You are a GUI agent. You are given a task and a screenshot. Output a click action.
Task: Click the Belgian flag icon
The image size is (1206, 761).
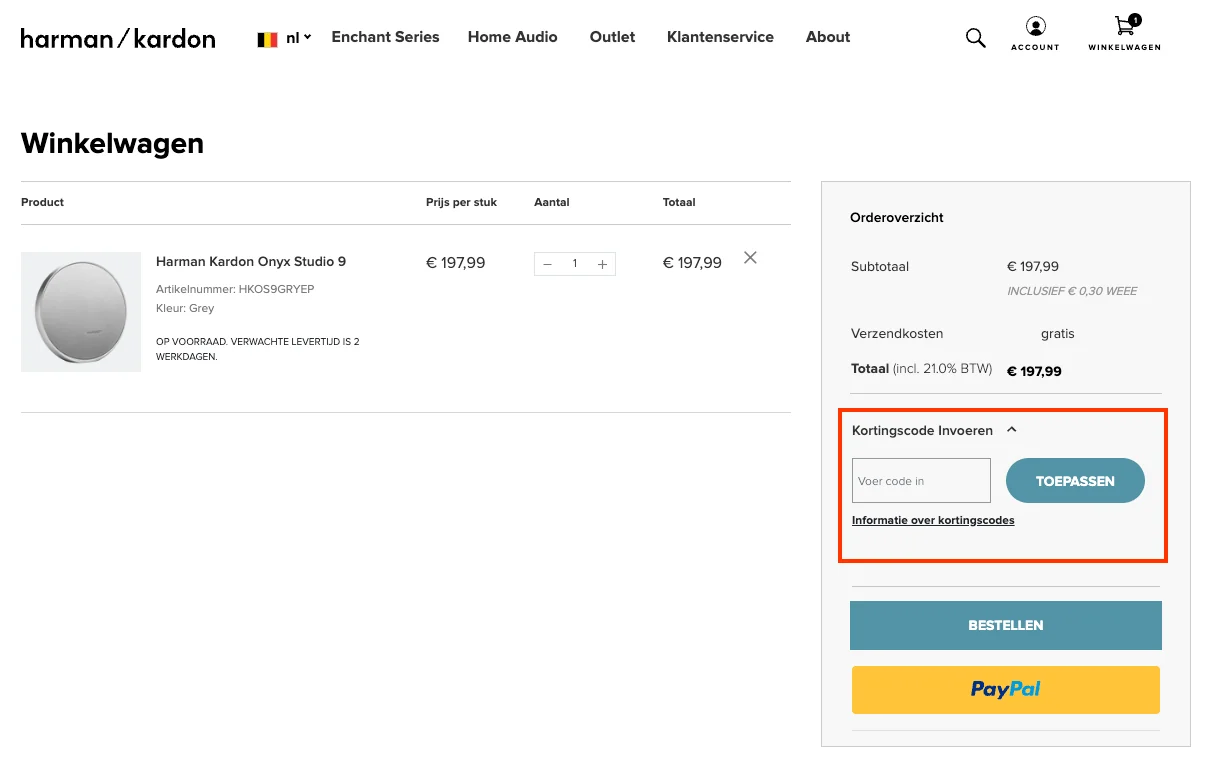click(265, 37)
